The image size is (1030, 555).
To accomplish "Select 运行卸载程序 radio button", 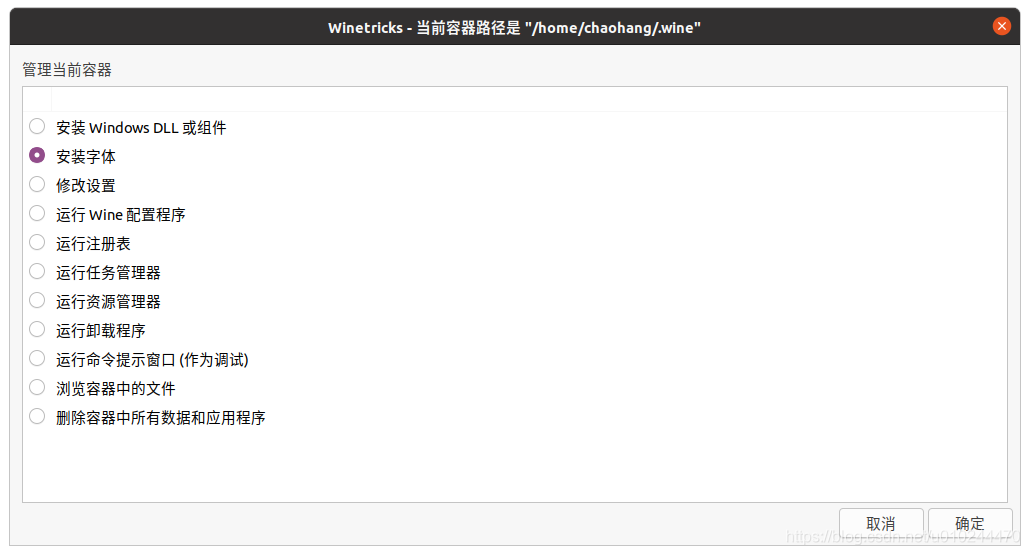I will (37, 329).
